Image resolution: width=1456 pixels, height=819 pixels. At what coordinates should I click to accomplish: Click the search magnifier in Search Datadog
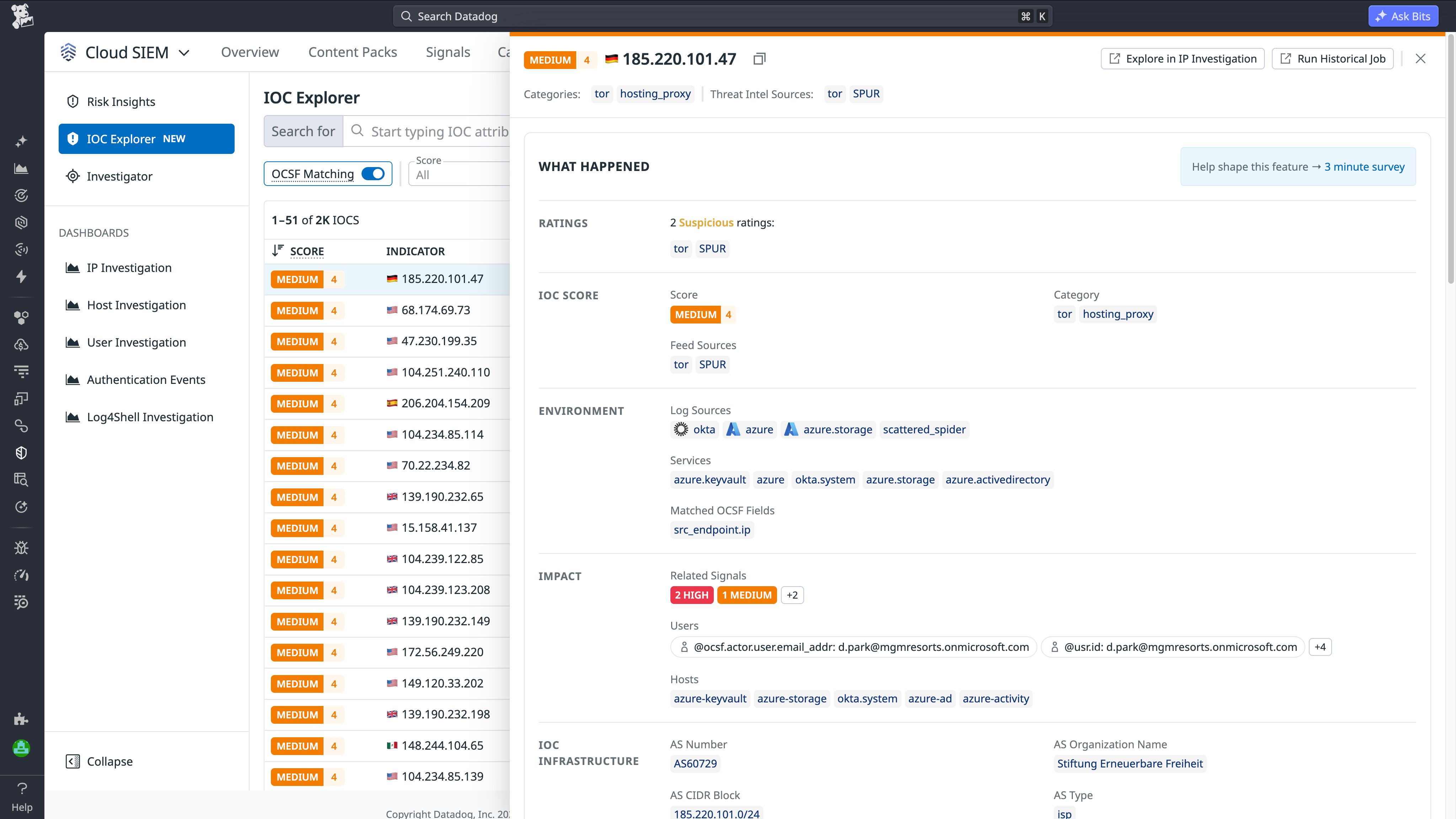(x=406, y=16)
